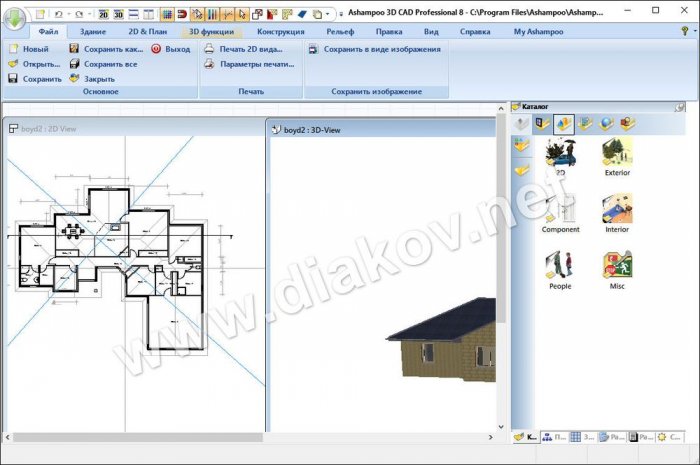Viewport: 700px width, 465px height.
Task: Expand the undo history dropdown arrow
Action: (68, 15)
